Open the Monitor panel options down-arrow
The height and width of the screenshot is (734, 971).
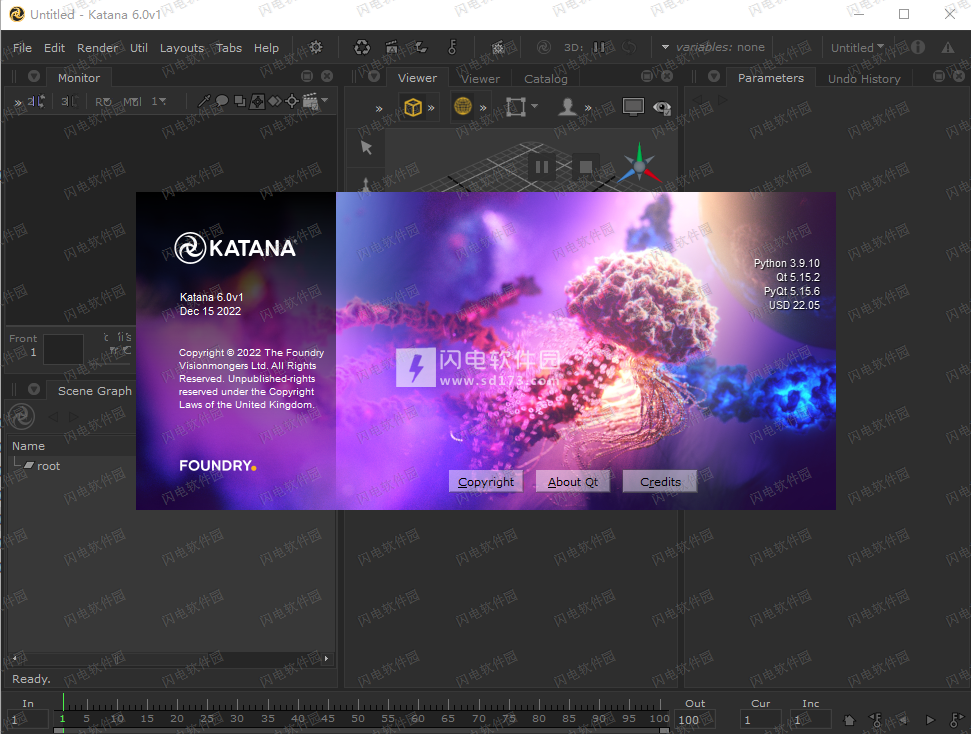point(34,76)
